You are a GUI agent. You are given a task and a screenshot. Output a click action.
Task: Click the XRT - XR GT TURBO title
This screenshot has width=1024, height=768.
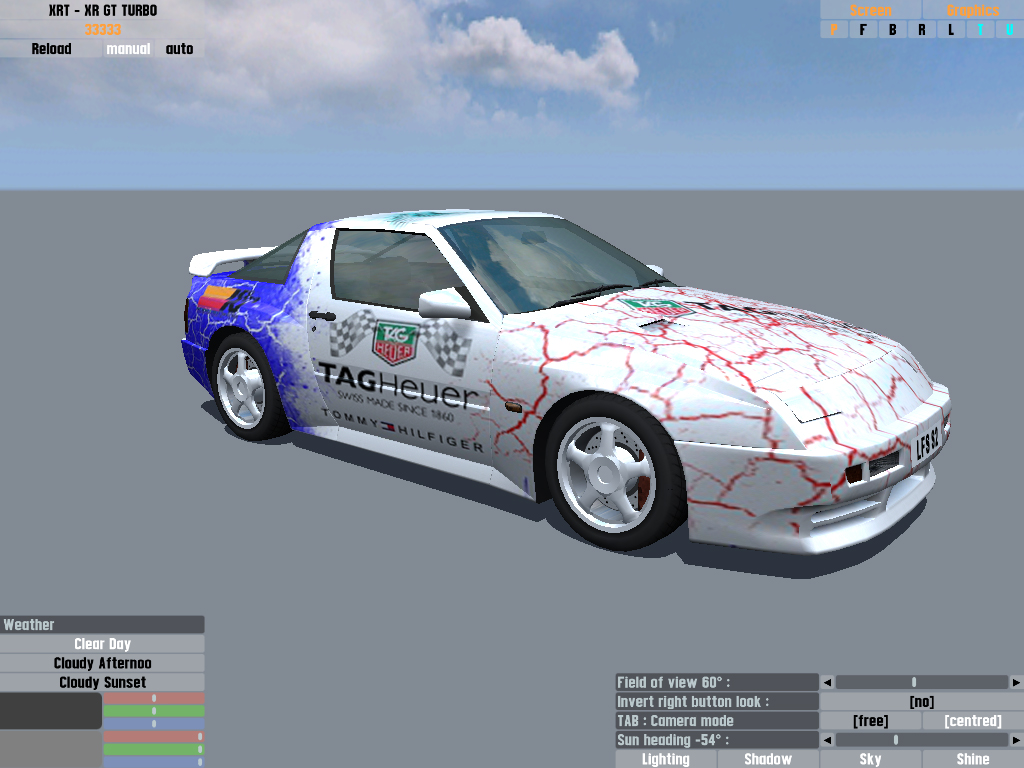tap(103, 10)
